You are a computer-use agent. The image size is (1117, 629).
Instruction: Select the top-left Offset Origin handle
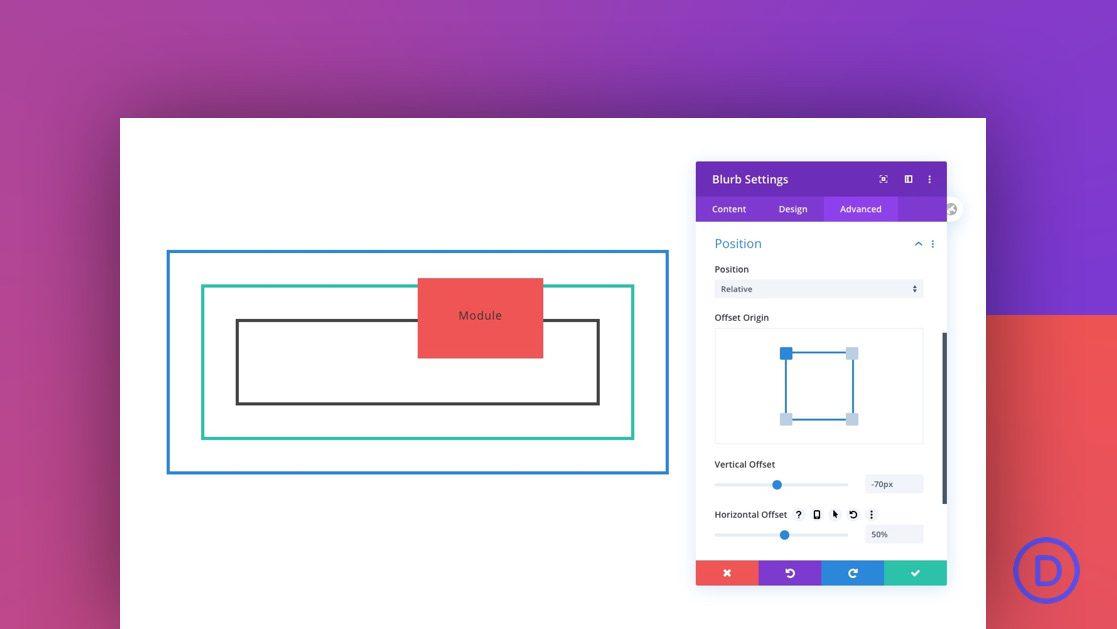coord(786,353)
